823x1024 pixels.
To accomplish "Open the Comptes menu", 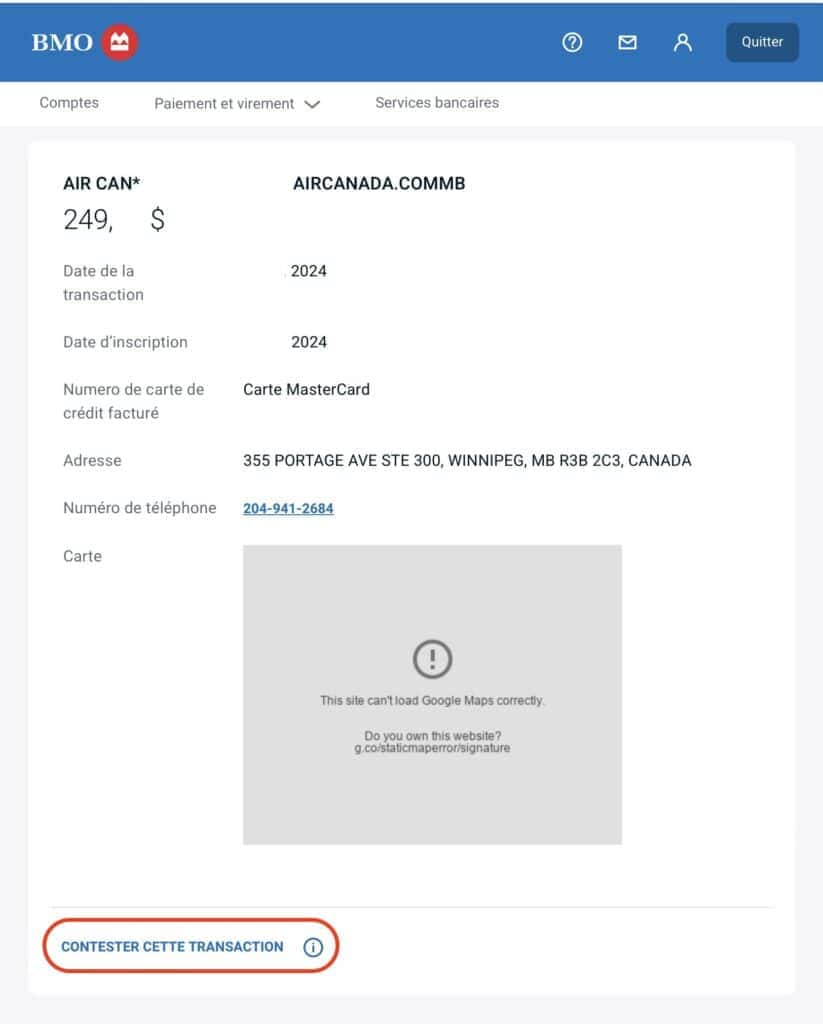I will (69, 103).
